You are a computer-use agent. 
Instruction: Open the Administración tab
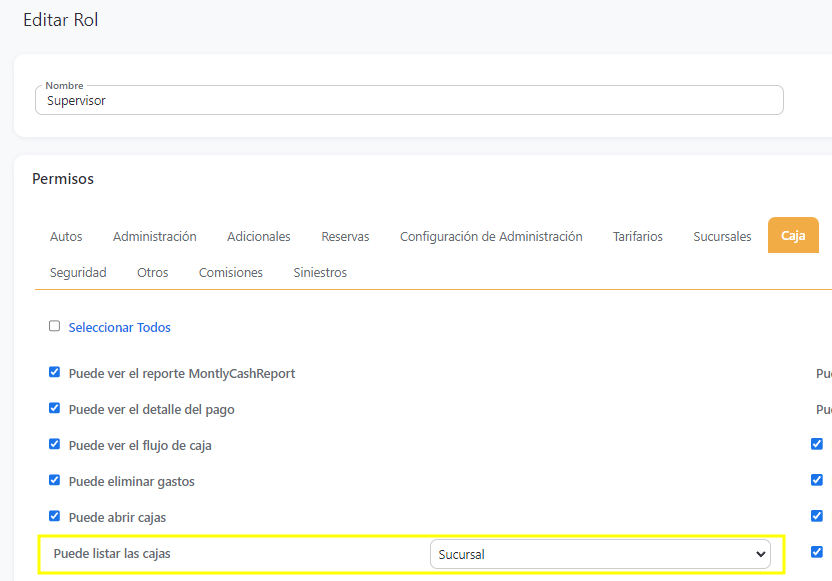[x=155, y=237]
